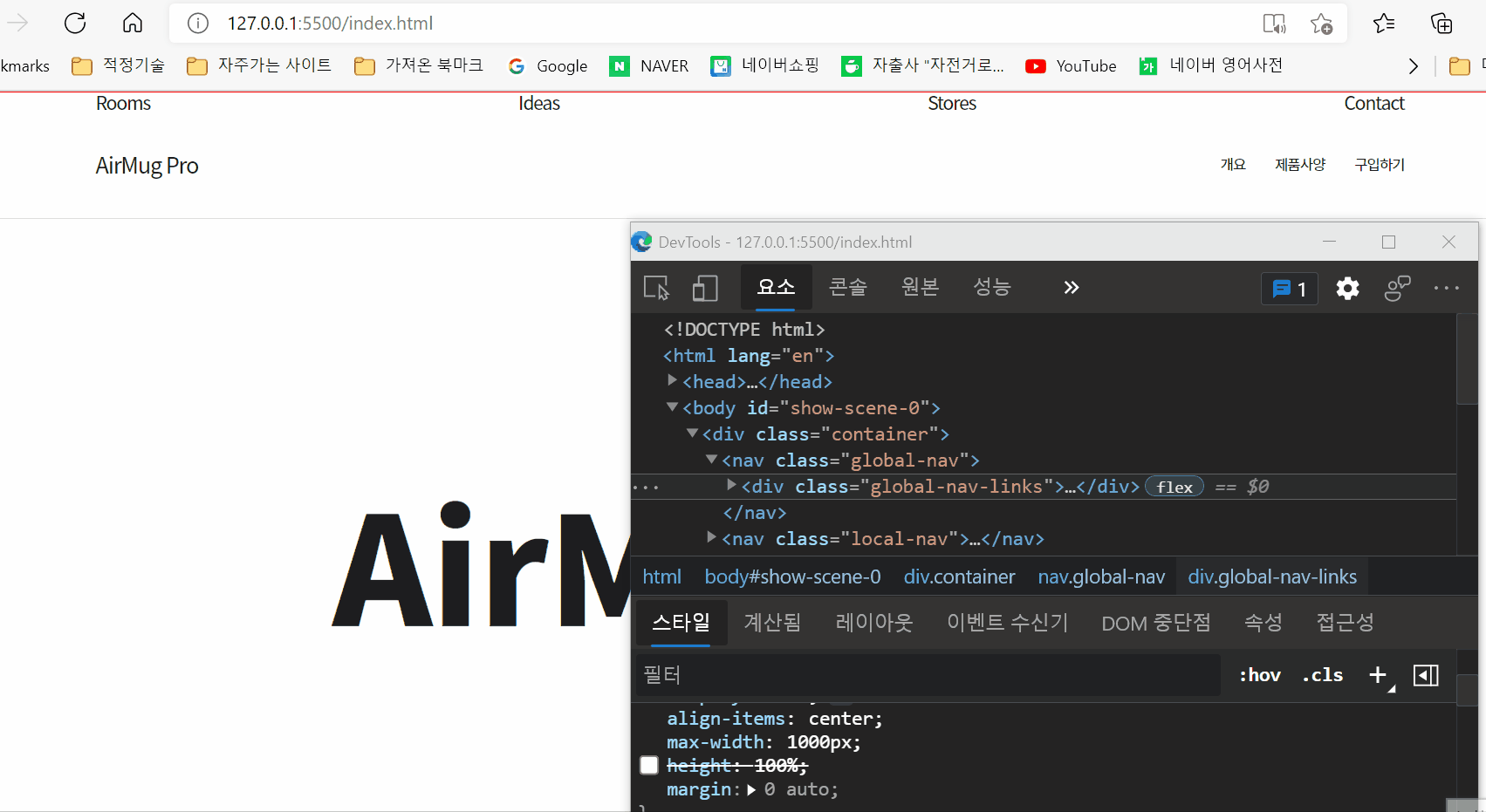Toggle the computed styles sidebar pane
Viewport: 1486px width, 812px height.
[x=1426, y=675]
